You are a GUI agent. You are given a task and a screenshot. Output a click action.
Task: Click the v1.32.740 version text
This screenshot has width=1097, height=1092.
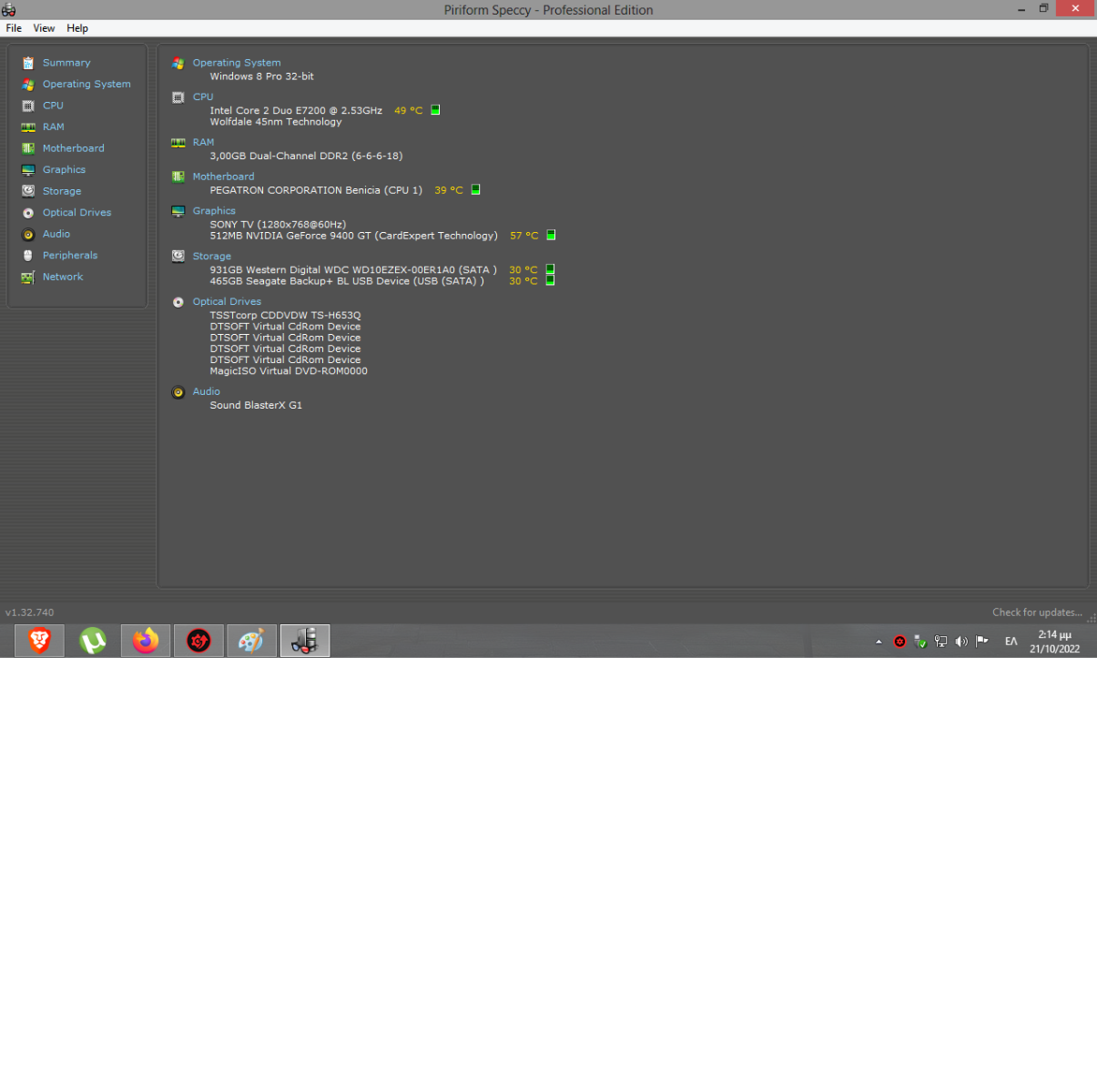[x=29, y=612]
